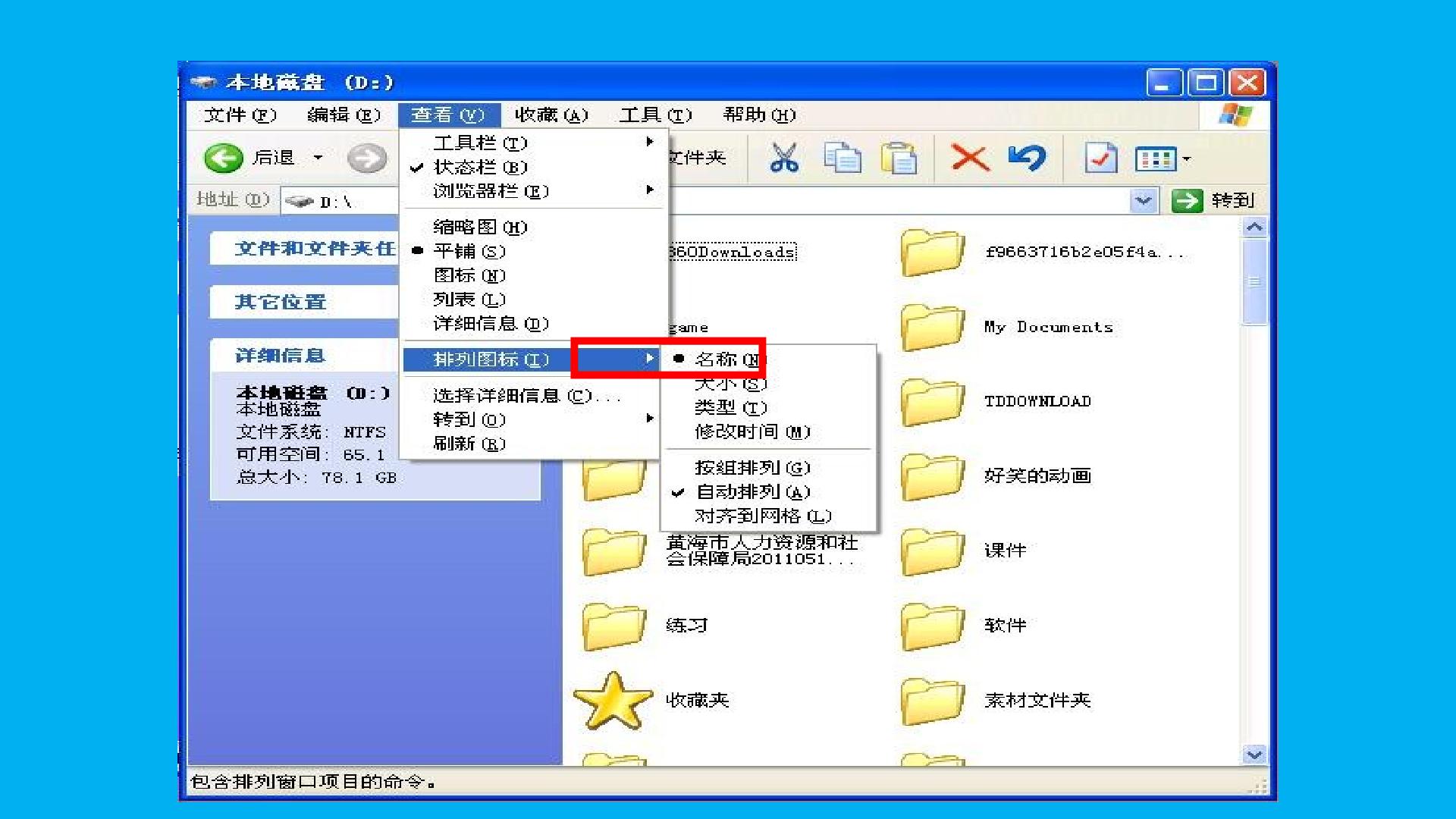Image resolution: width=1456 pixels, height=819 pixels.
Task: Choose 刷新 refresh entry
Action: [532, 444]
